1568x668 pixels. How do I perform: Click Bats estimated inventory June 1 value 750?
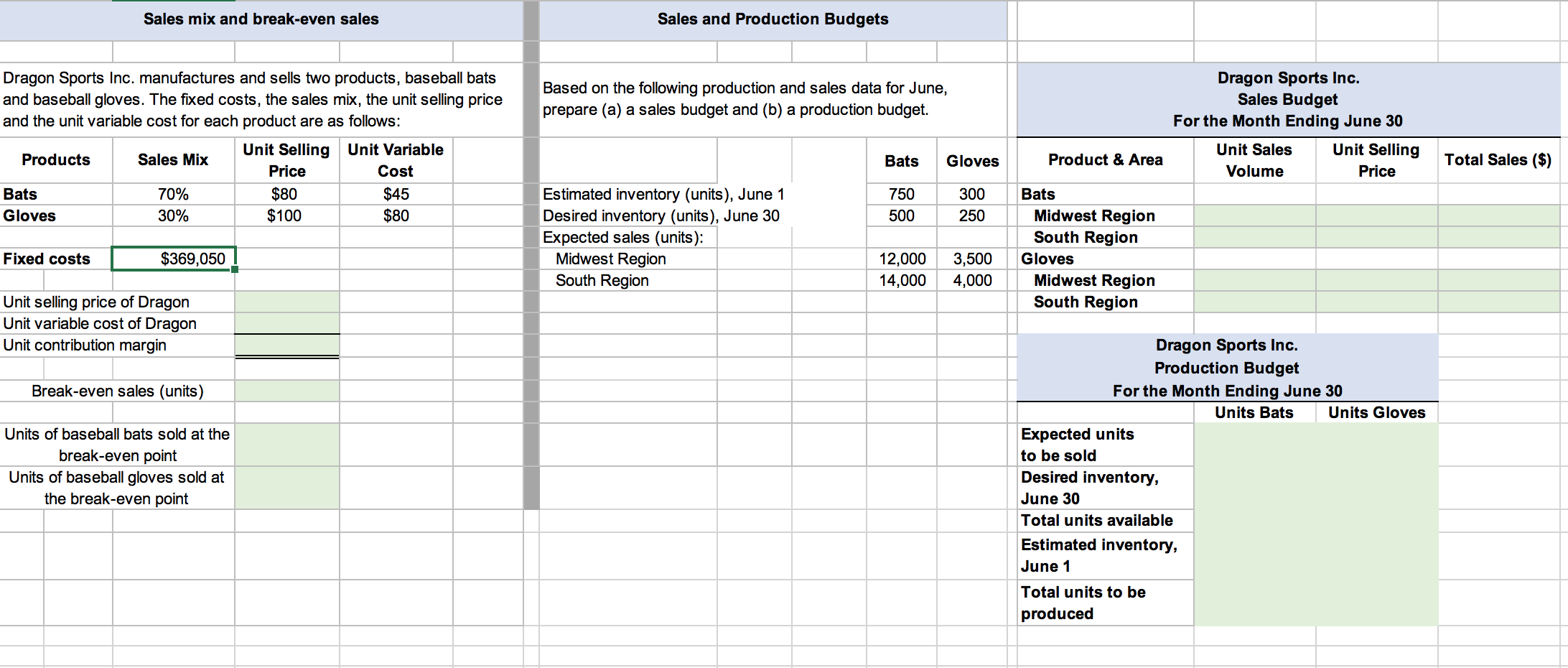coord(902,194)
